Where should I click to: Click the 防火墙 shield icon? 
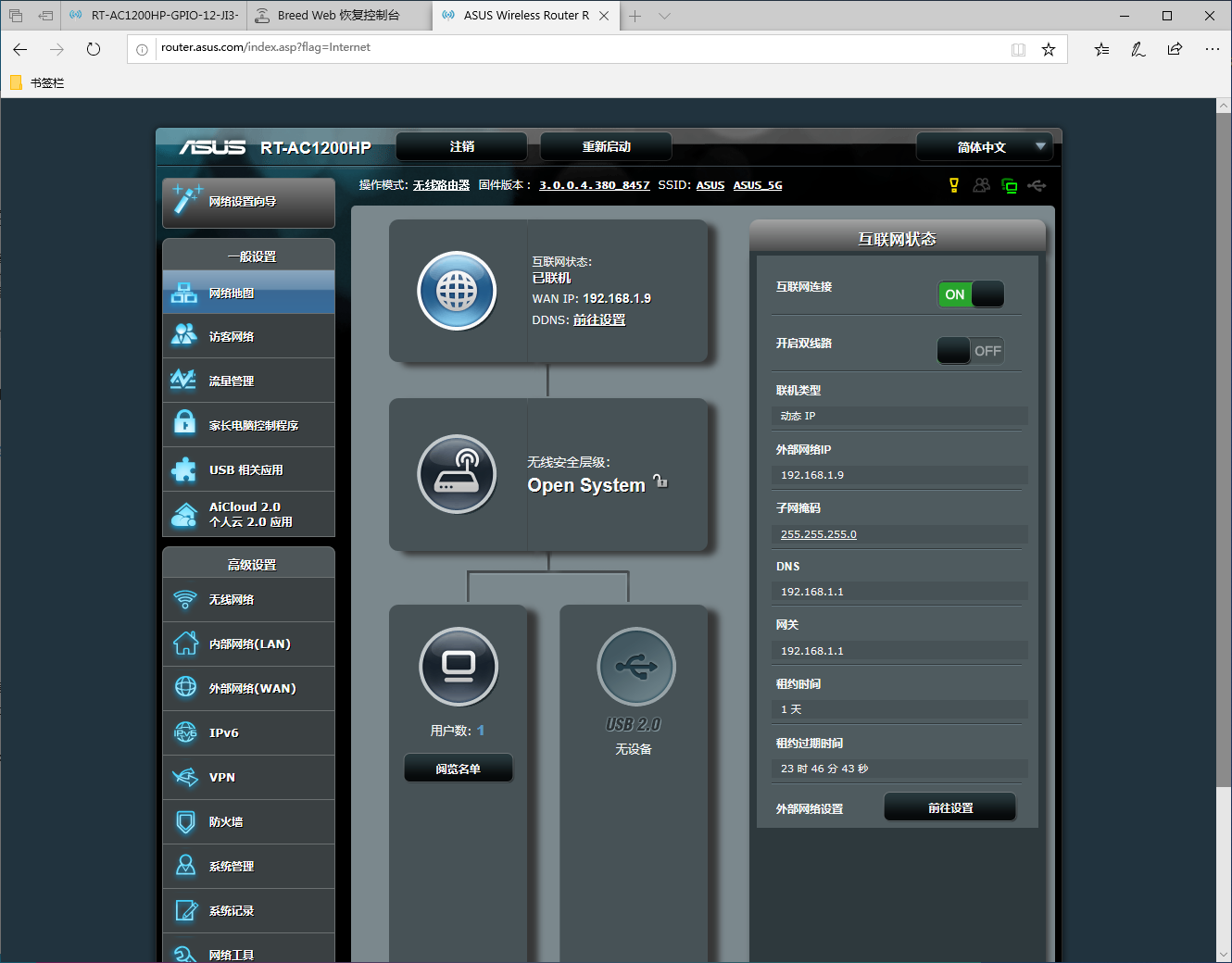coord(185,821)
